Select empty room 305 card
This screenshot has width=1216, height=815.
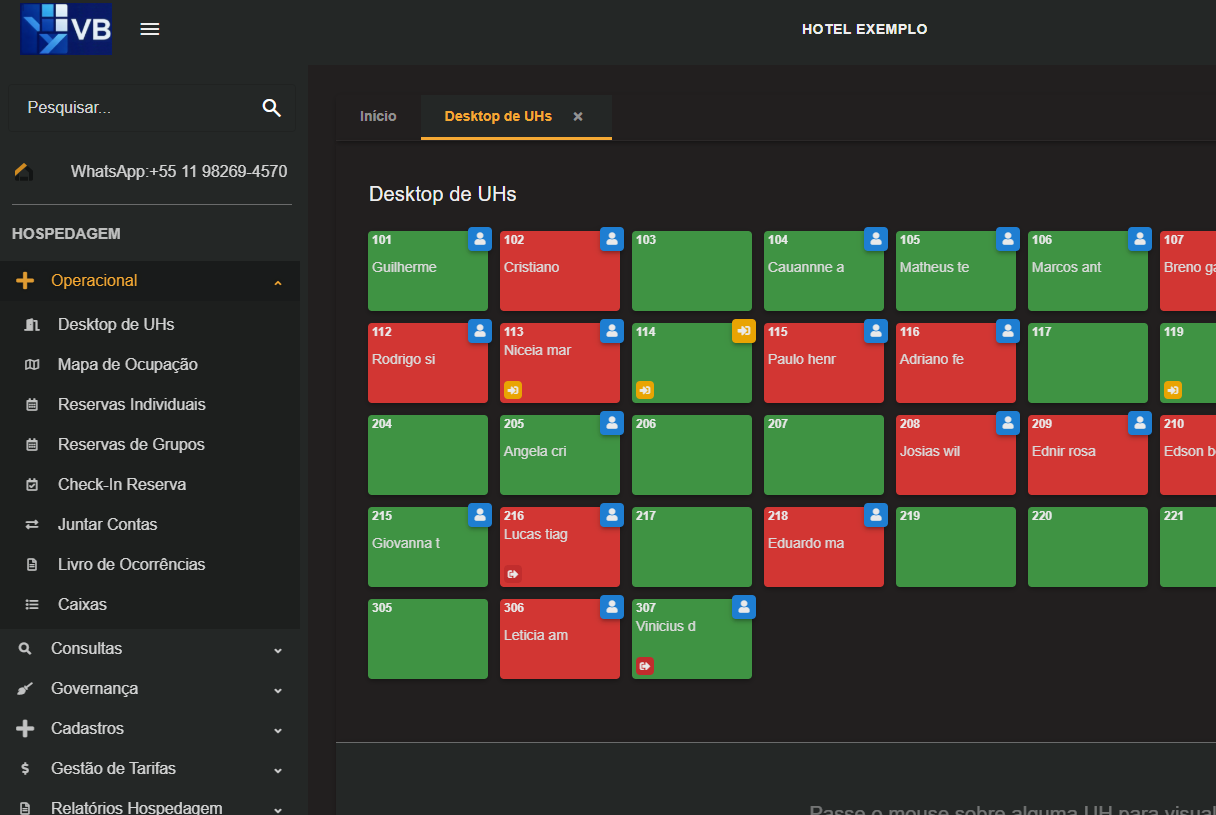[x=428, y=639]
